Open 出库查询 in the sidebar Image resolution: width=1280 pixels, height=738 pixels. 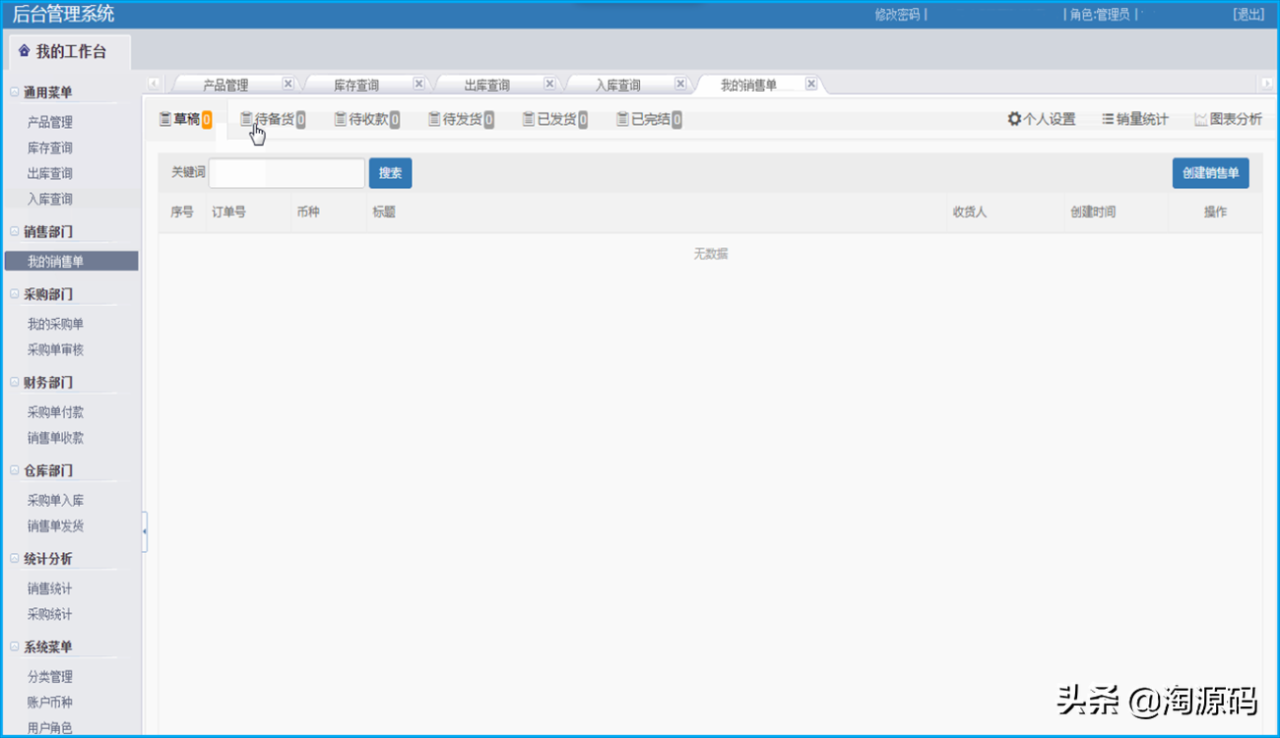point(50,173)
